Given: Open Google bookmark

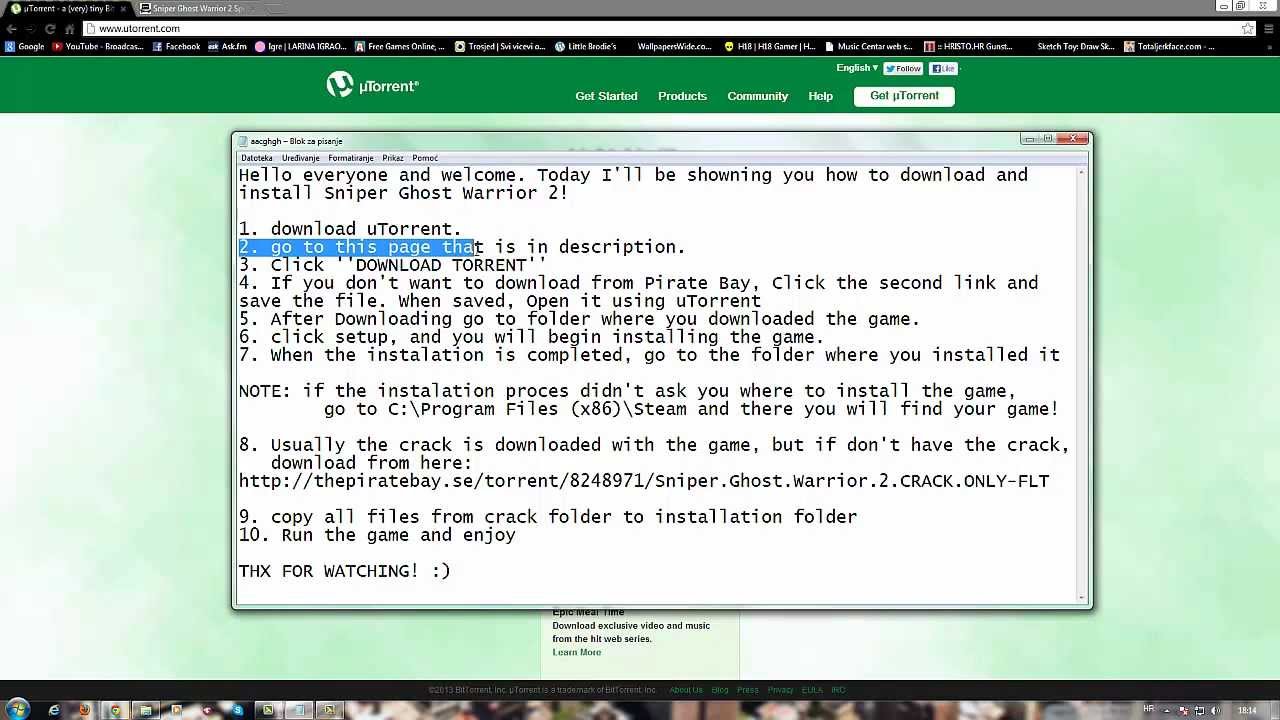Looking at the screenshot, I should (x=24, y=46).
